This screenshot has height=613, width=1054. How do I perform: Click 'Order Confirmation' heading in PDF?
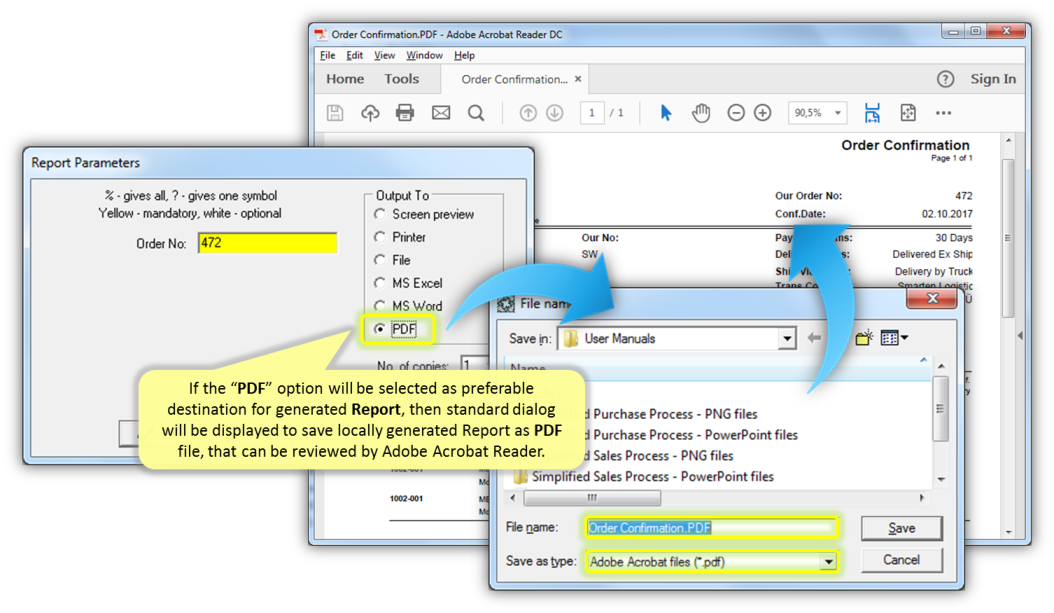click(x=905, y=145)
